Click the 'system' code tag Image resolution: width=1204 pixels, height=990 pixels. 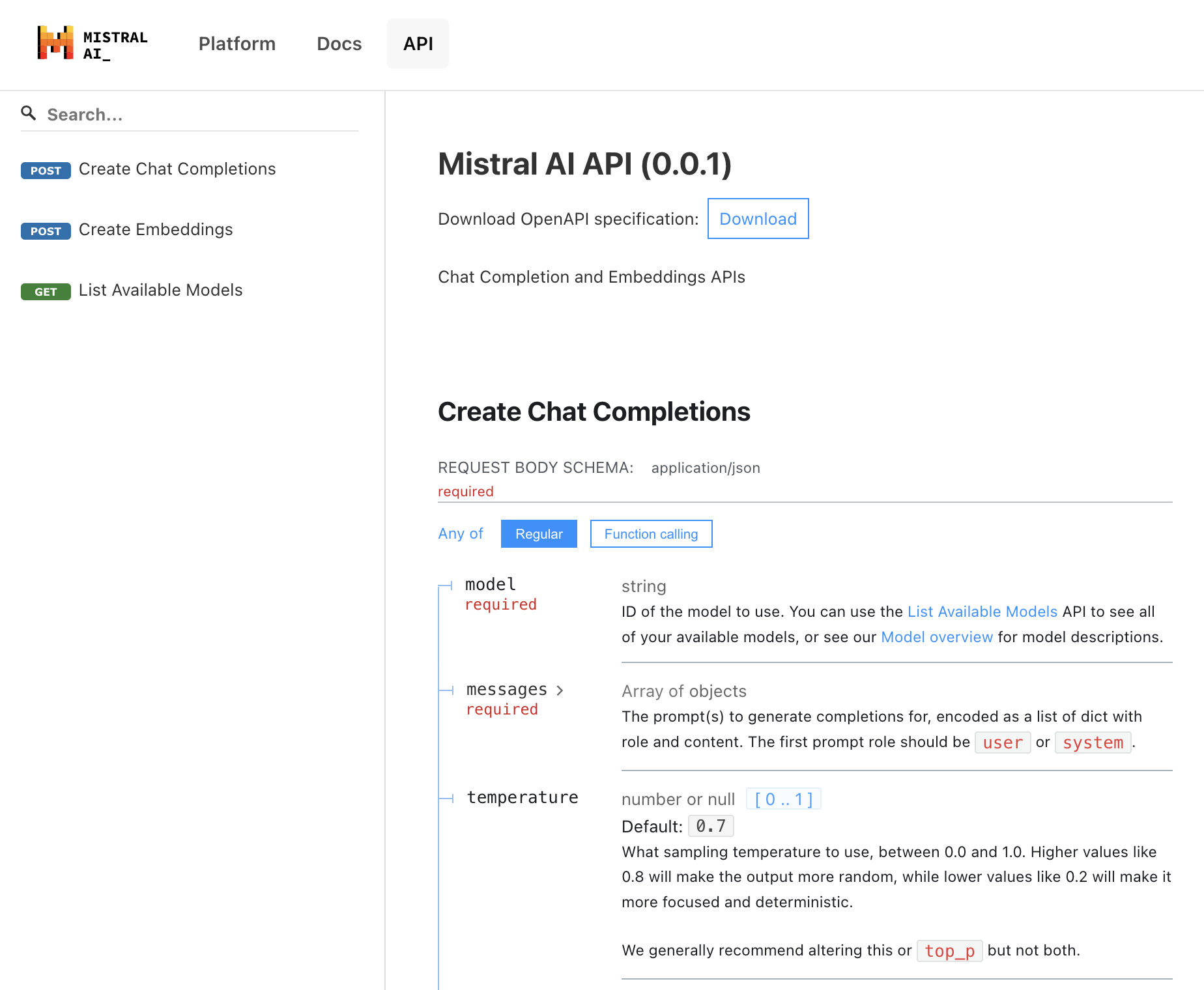tap(1093, 742)
